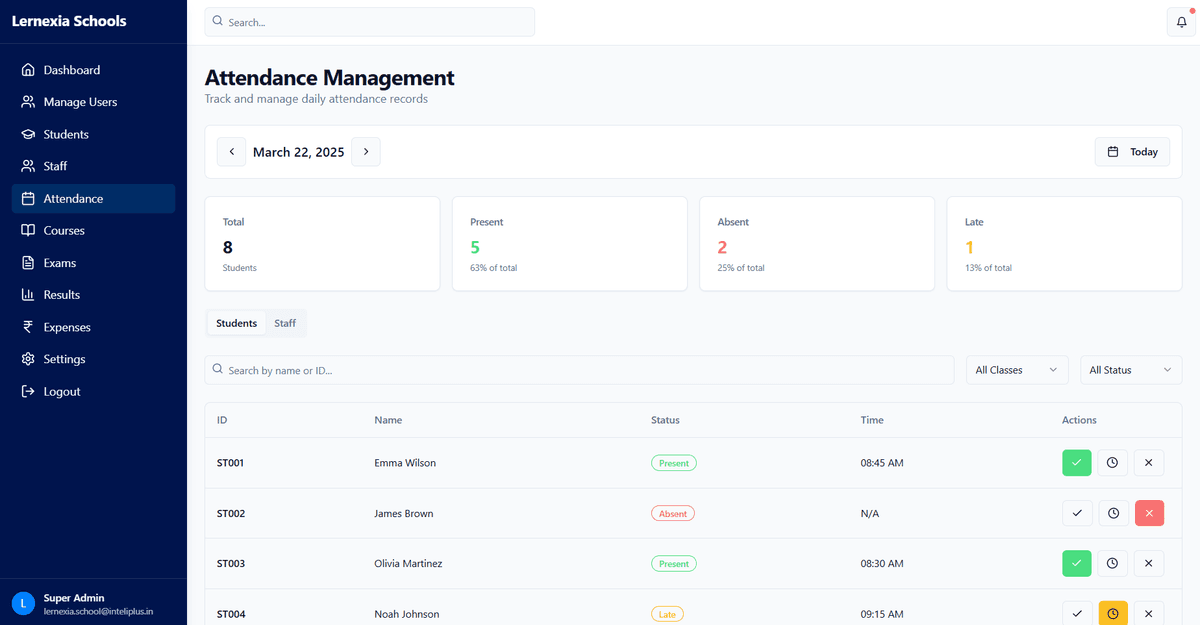1200x625 pixels.
Task: Log out of Lernexia Schools
Action: pyautogui.click(x=62, y=391)
